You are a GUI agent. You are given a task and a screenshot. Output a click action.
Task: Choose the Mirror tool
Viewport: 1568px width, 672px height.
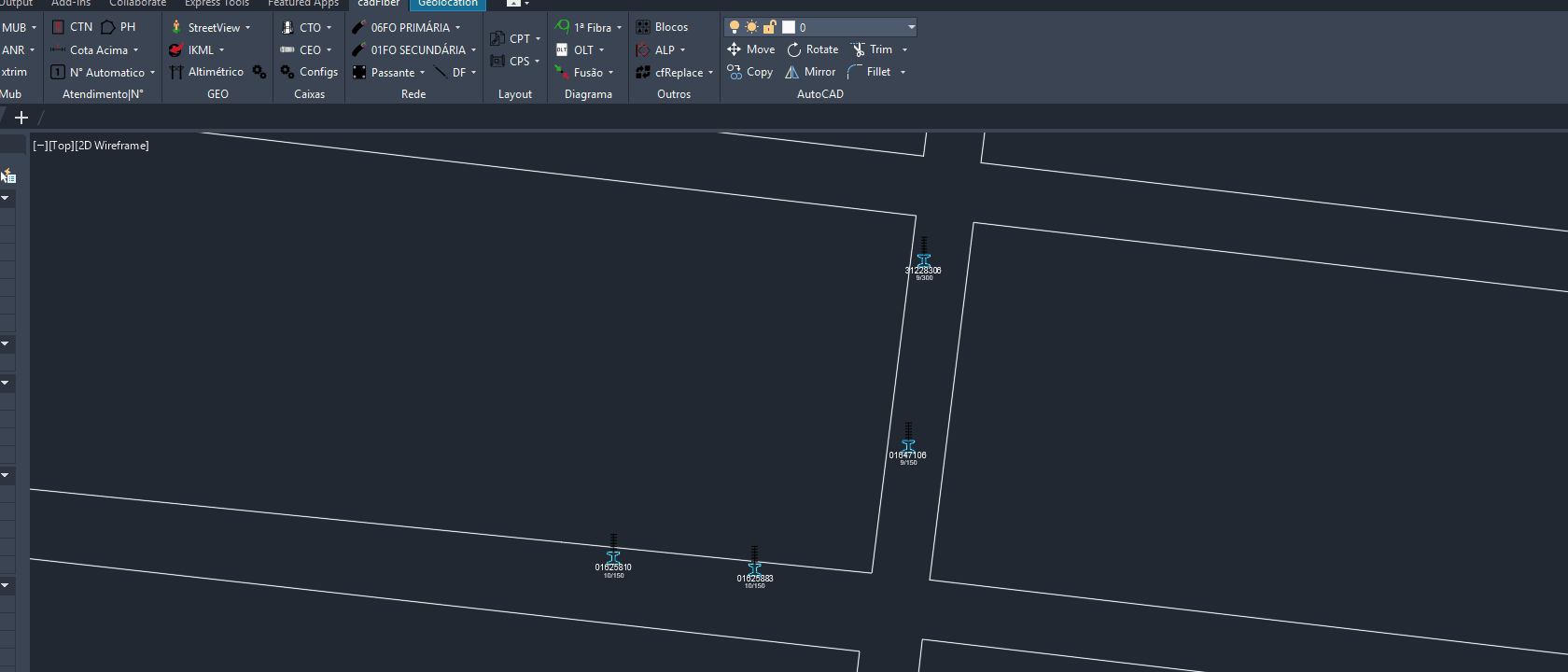792,72
